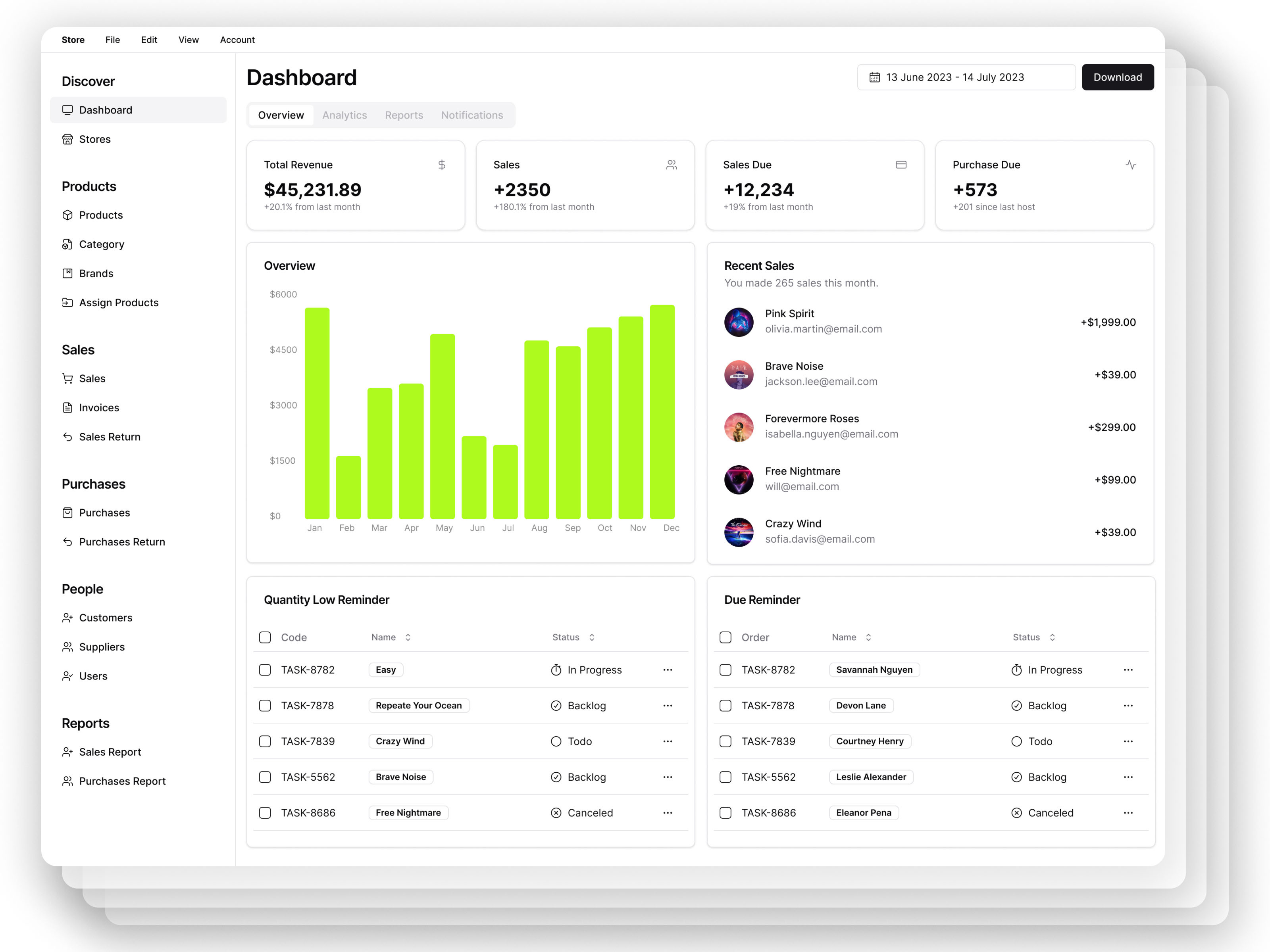Open Assign Products from the sidebar
The image size is (1270, 952).
(x=119, y=302)
